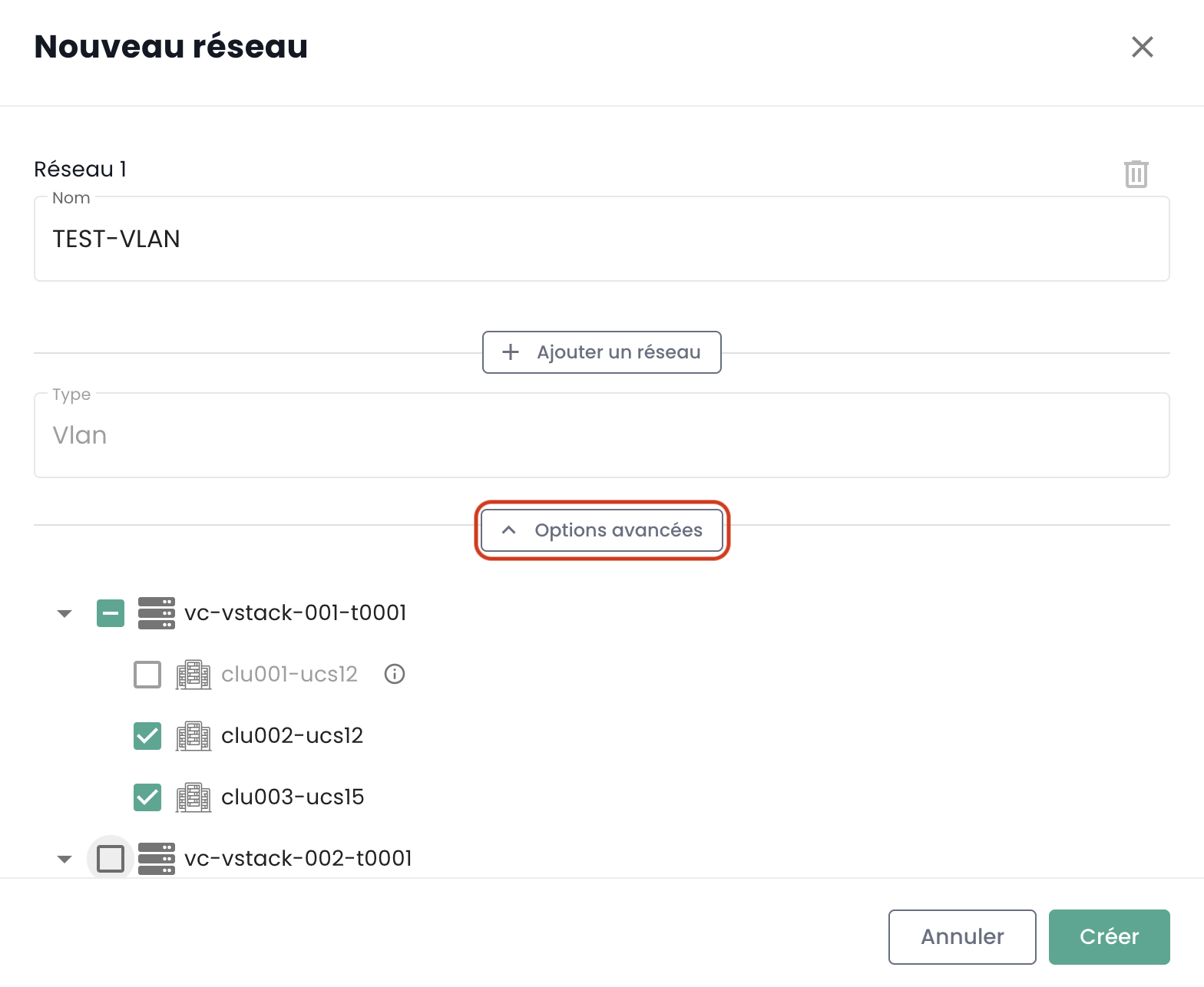Image resolution: width=1204 pixels, height=987 pixels.
Task: Click the Nom field containing TEST-VLAN
Action: click(601, 239)
